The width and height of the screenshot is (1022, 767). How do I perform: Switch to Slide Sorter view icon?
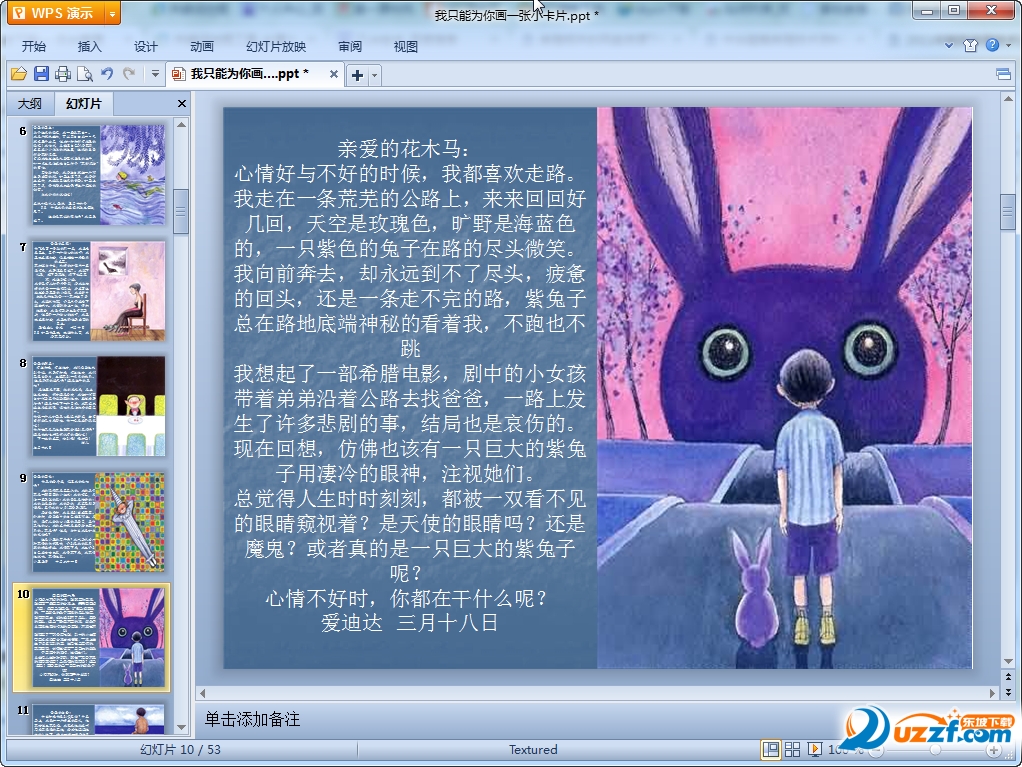click(793, 749)
